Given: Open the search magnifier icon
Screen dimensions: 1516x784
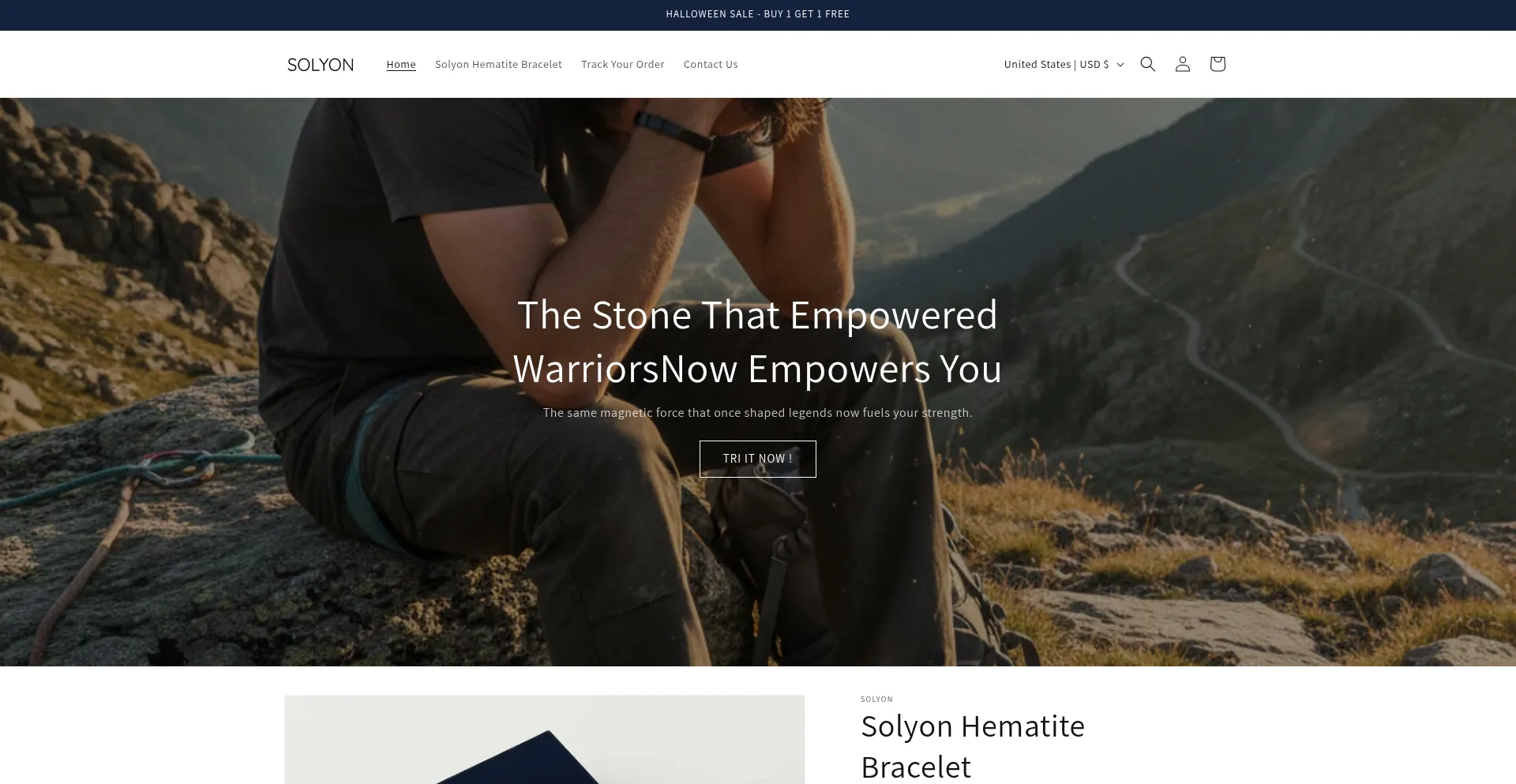Looking at the screenshot, I should click(1147, 64).
